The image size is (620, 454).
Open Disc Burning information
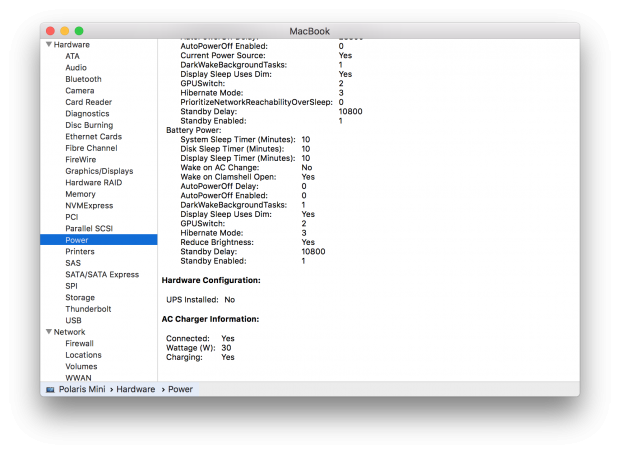pyautogui.click(x=89, y=125)
